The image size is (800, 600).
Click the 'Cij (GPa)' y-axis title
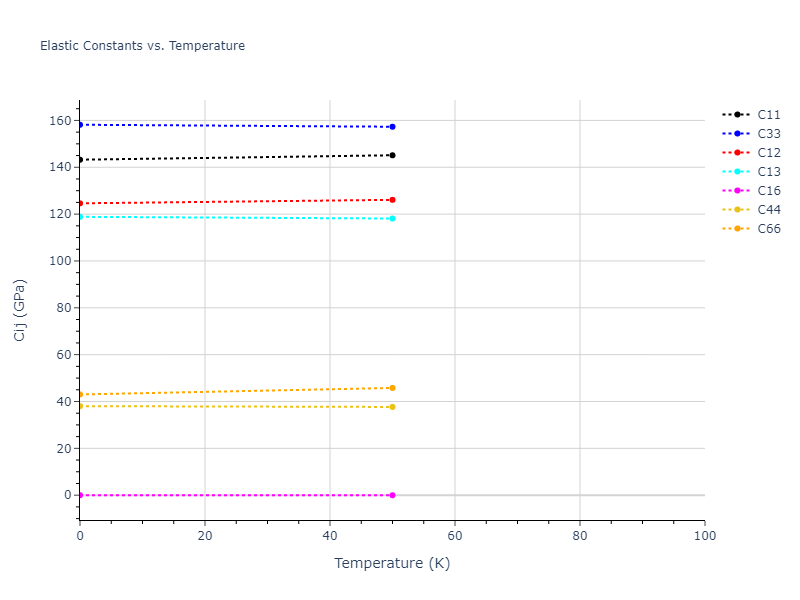pos(20,310)
